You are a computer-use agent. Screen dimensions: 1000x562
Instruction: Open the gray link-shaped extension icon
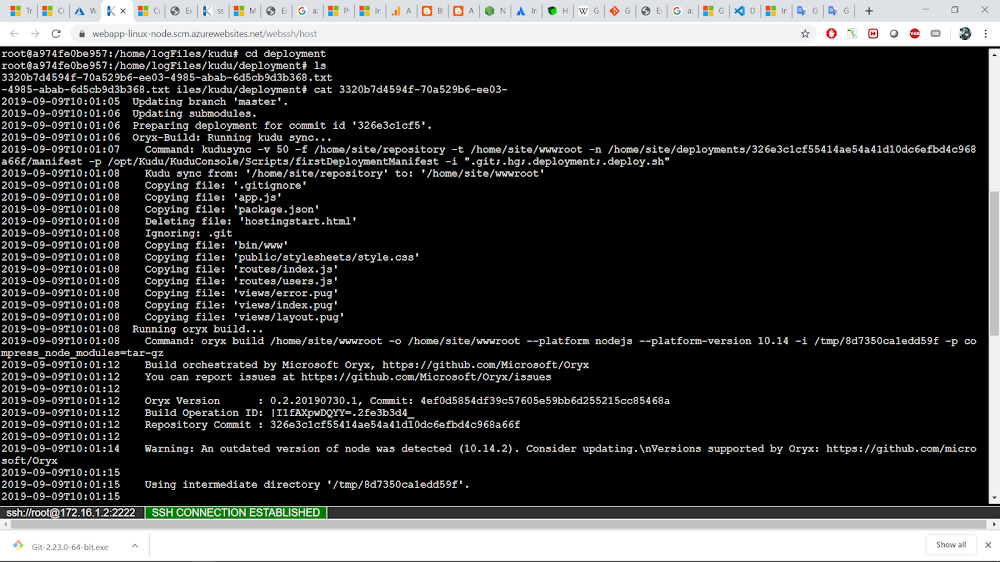[936, 34]
